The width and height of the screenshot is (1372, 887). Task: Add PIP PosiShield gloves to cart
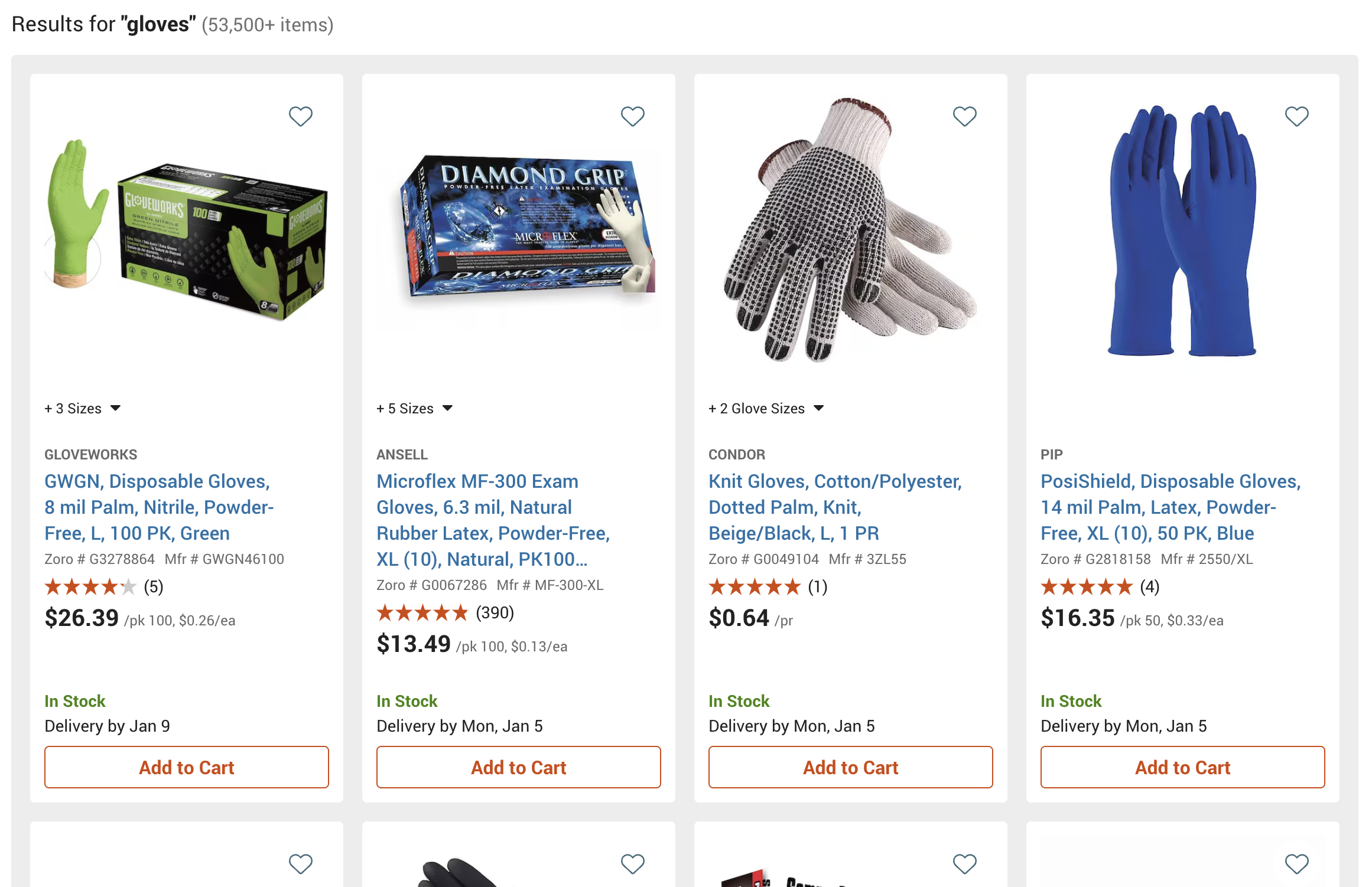tap(1183, 767)
